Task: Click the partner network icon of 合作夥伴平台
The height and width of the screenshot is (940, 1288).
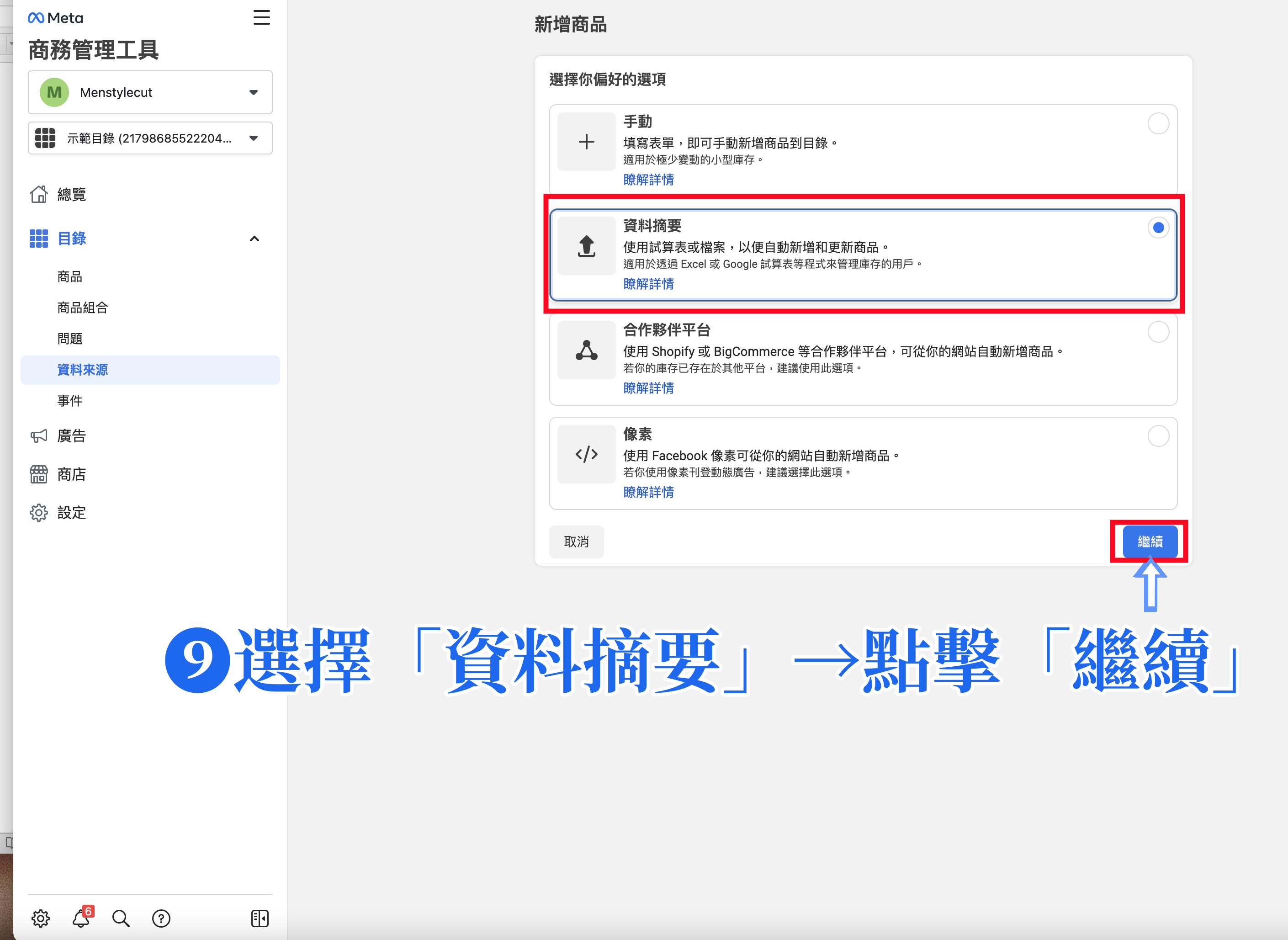Action: 587,350
